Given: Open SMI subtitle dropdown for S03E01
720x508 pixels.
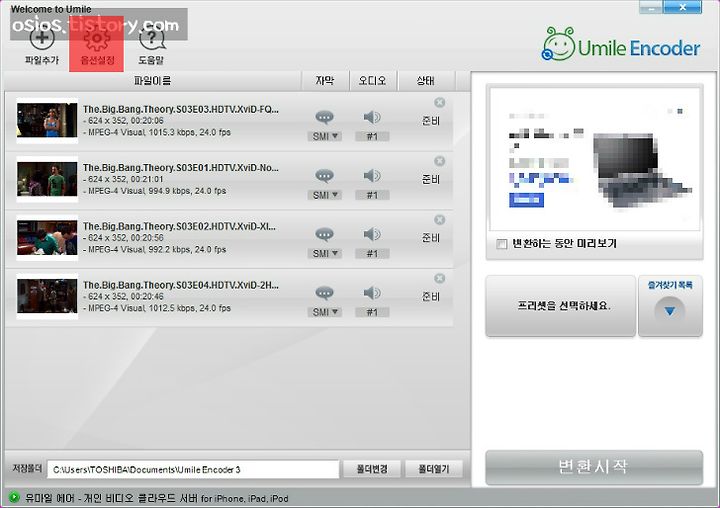Looking at the screenshot, I should coord(325,195).
